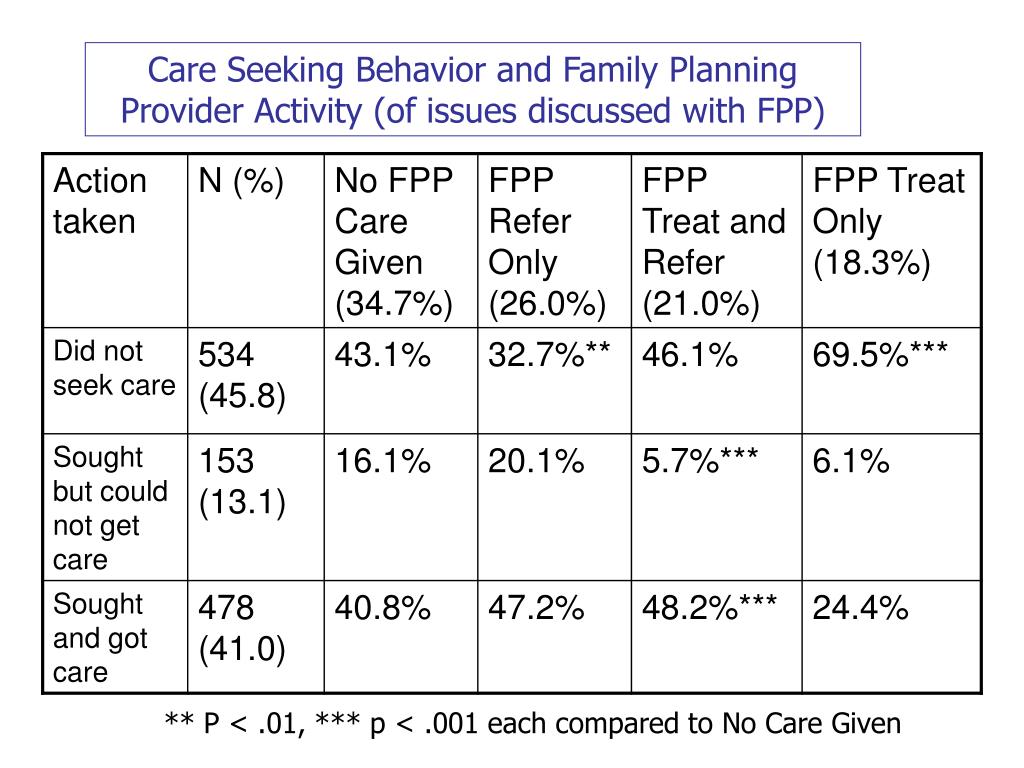Click the p-value footnote below the table
Image resolution: width=1024 pixels, height=768 pixels.
pos(532,723)
